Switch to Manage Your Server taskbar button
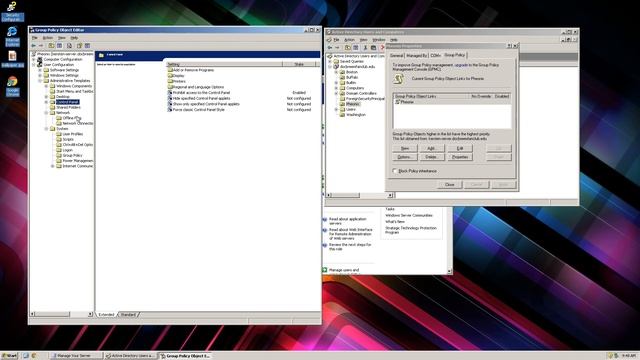 pyautogui.click(x=76, y=356)
